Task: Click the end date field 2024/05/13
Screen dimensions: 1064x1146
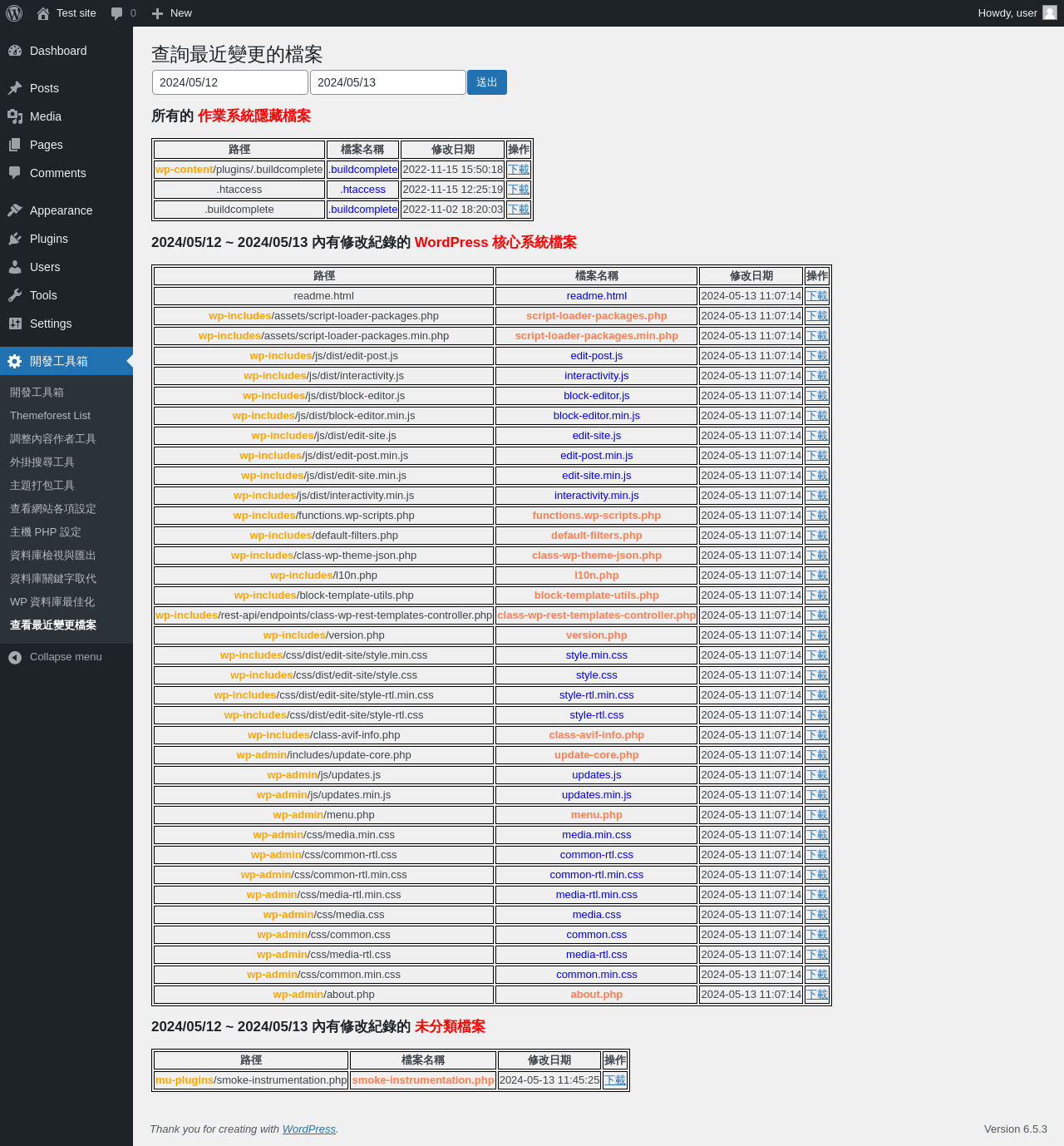Action: click(x=388, y=82)
